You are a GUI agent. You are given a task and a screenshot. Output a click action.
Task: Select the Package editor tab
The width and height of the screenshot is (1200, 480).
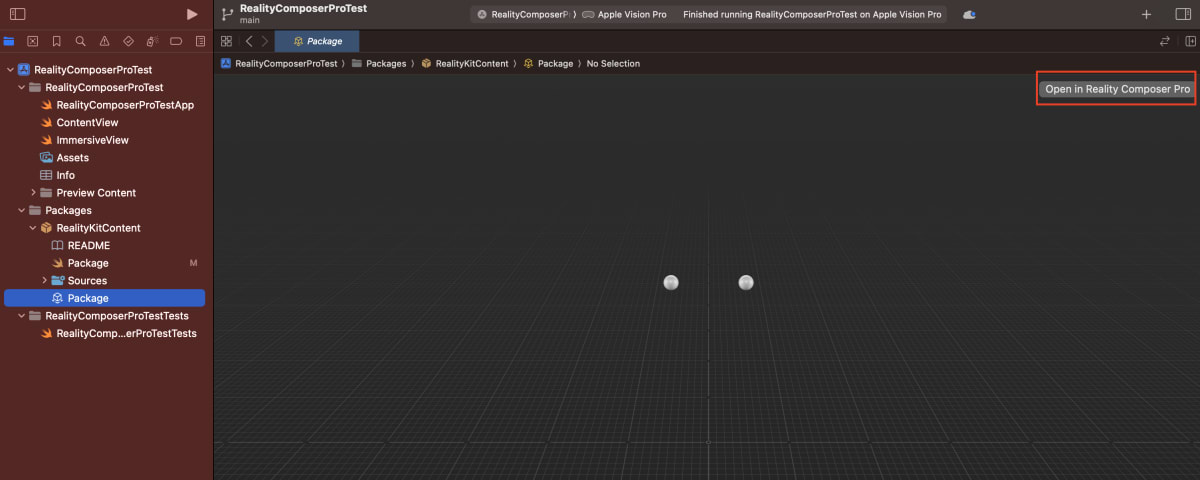click(x=317, y=41)
